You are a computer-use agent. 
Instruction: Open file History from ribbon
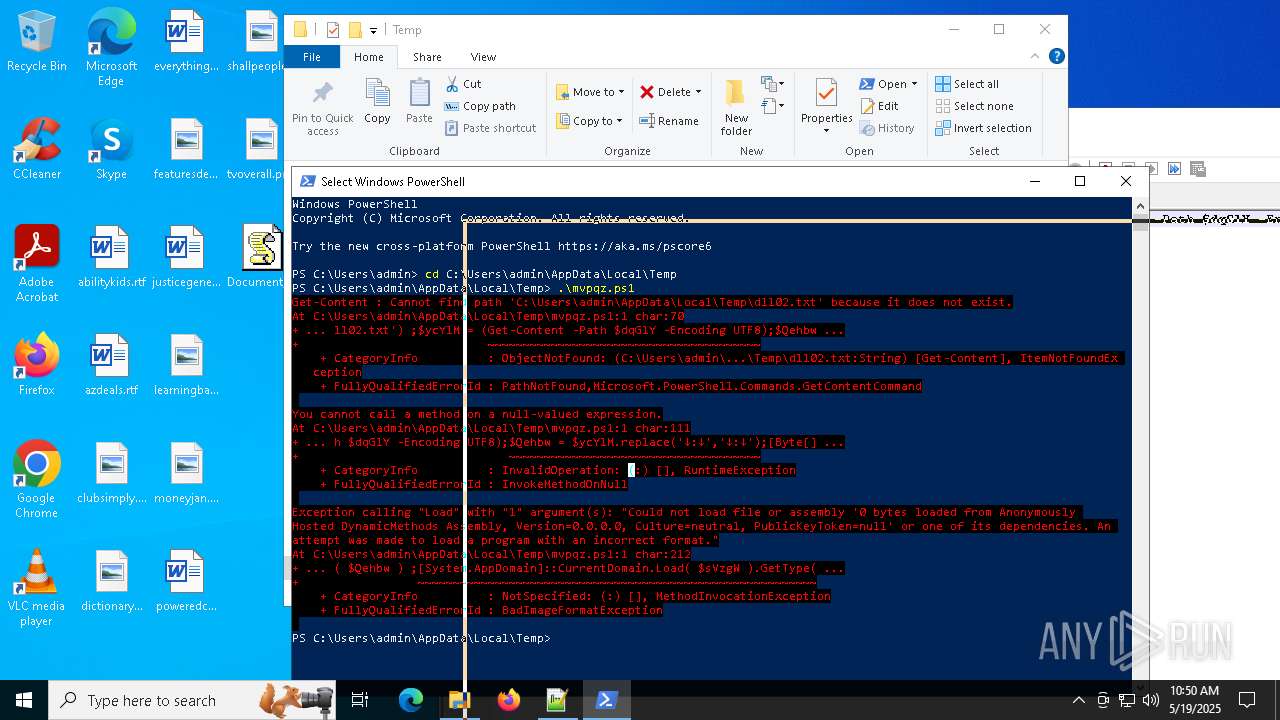coord(886,128)
